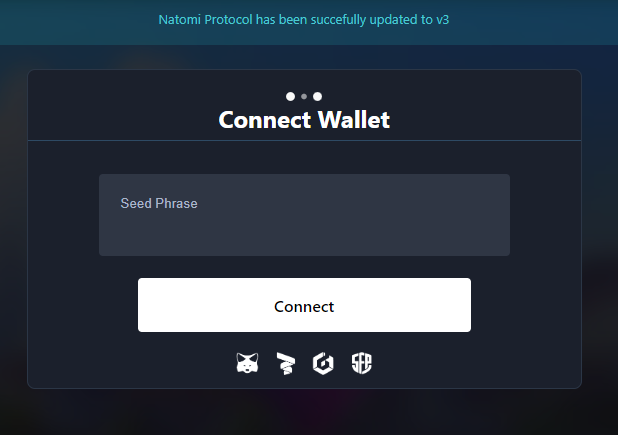618x435 pixels.
Task: Pick the hexagon G wallet icon
Action: click(323, 363)
